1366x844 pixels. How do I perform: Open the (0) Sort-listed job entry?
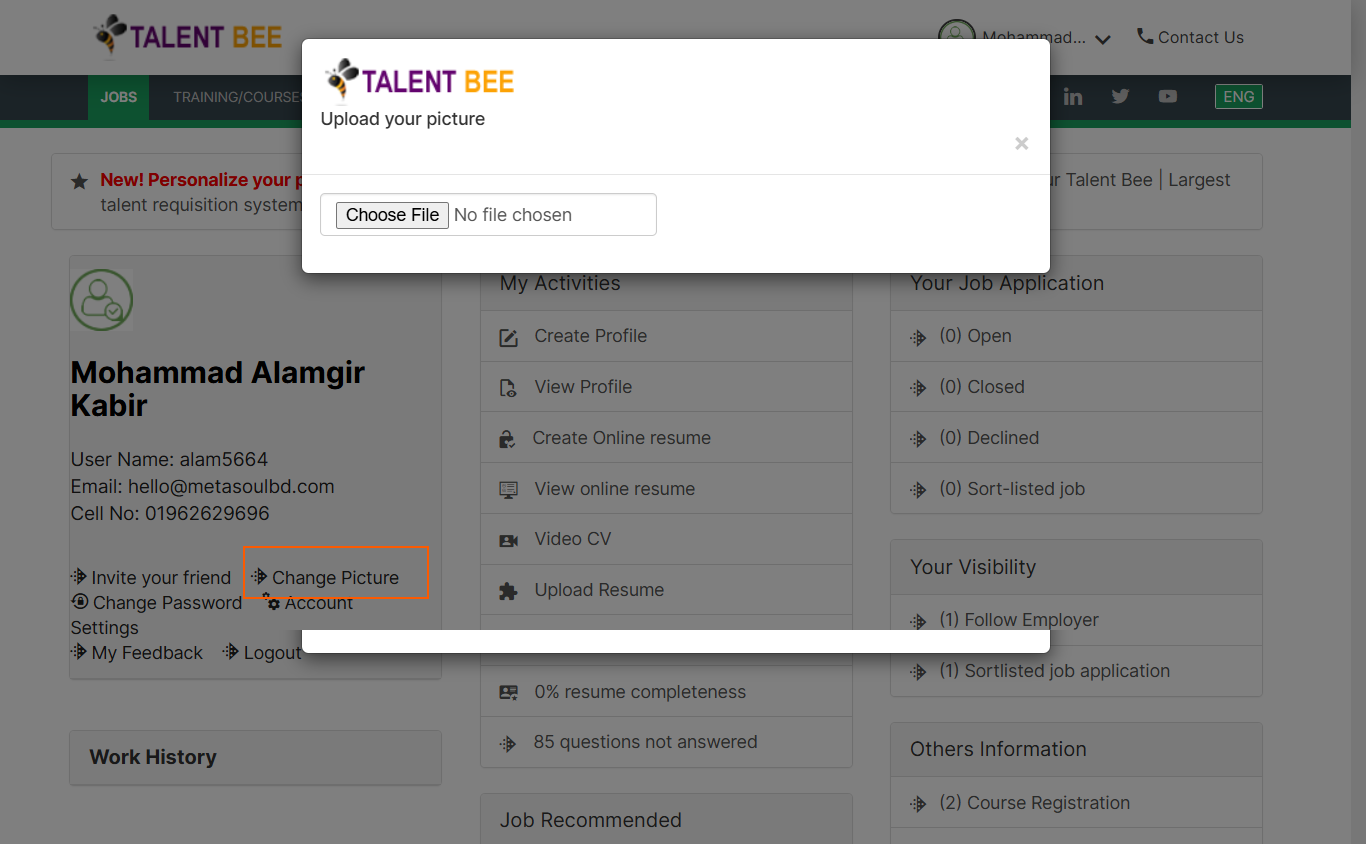pos(1025,489)
